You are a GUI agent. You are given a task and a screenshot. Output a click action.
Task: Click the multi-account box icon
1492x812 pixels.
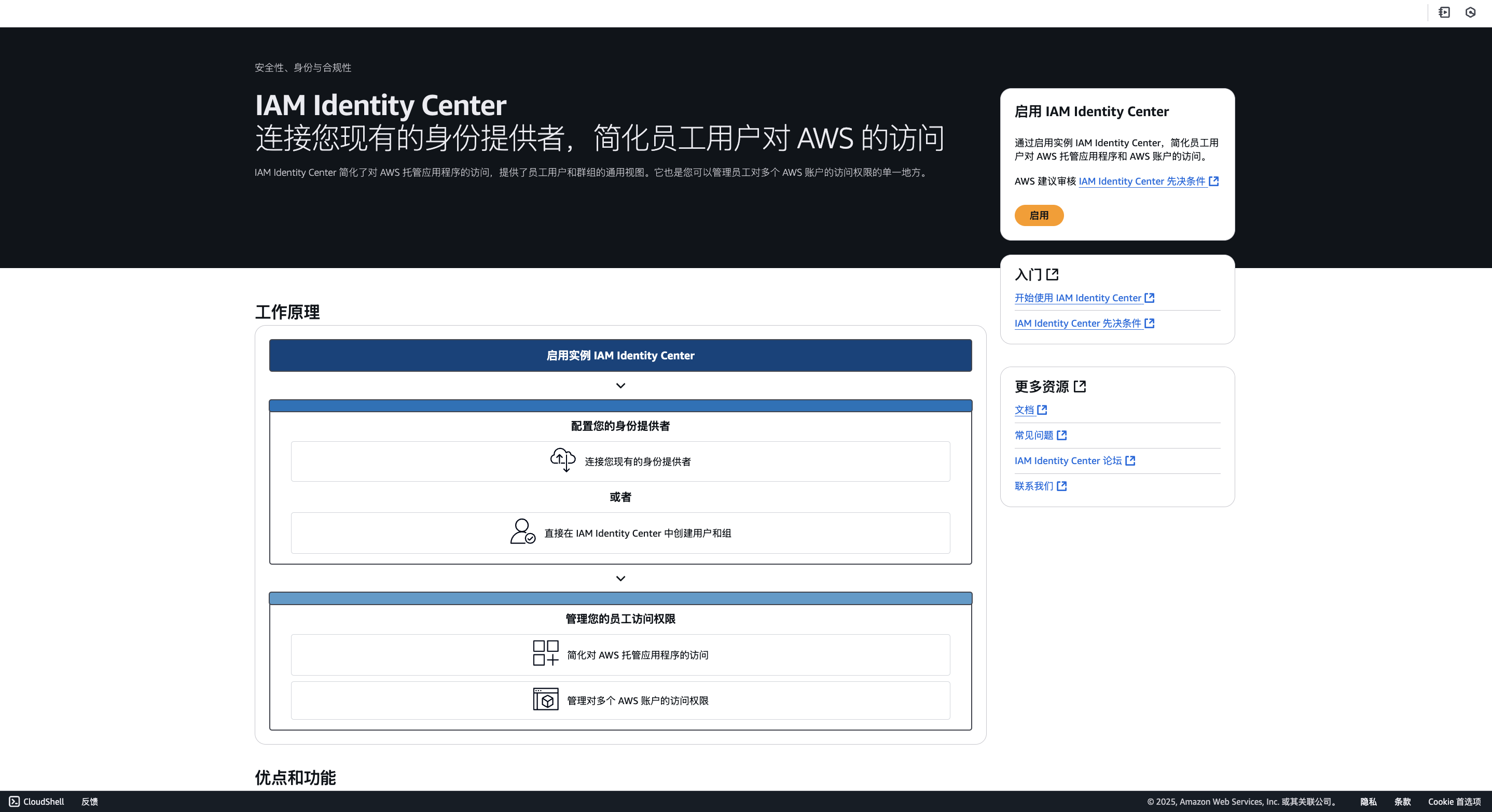point(546,699)
